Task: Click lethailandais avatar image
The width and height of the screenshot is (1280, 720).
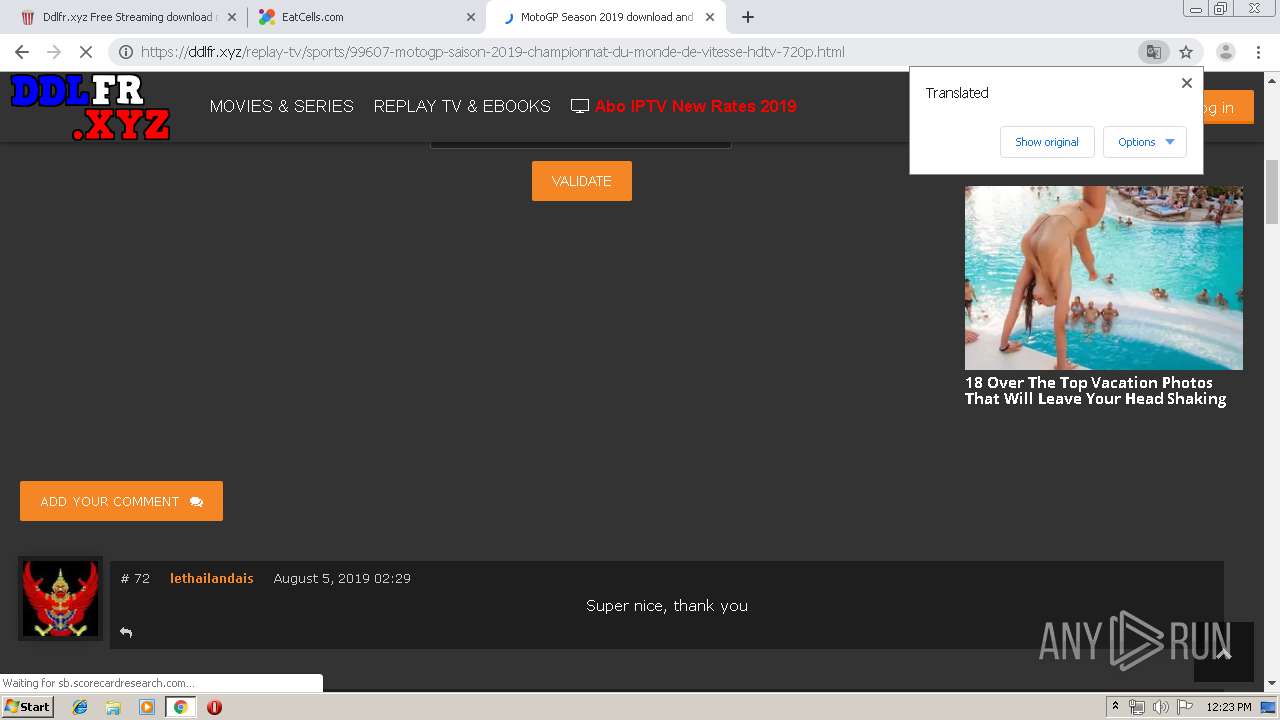Action: 60,598
